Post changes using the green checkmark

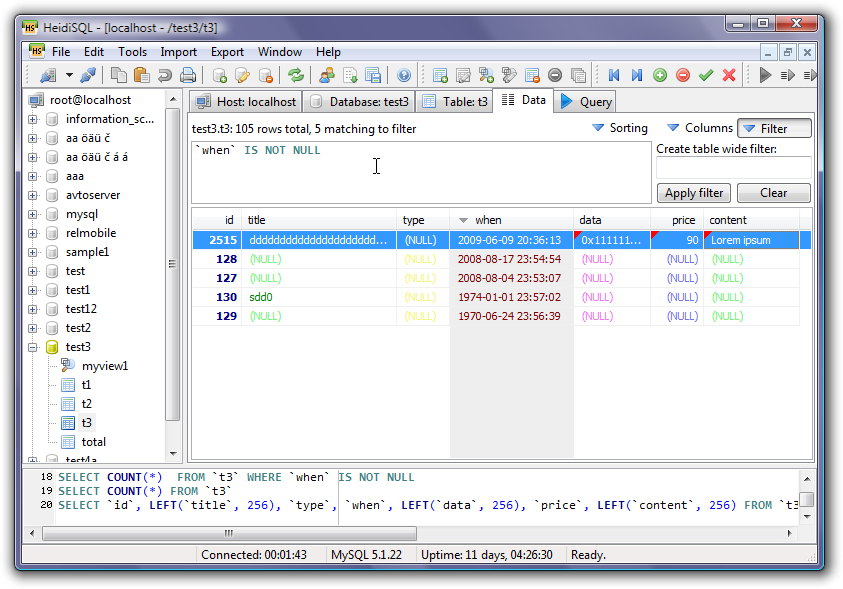pos(706,74)
